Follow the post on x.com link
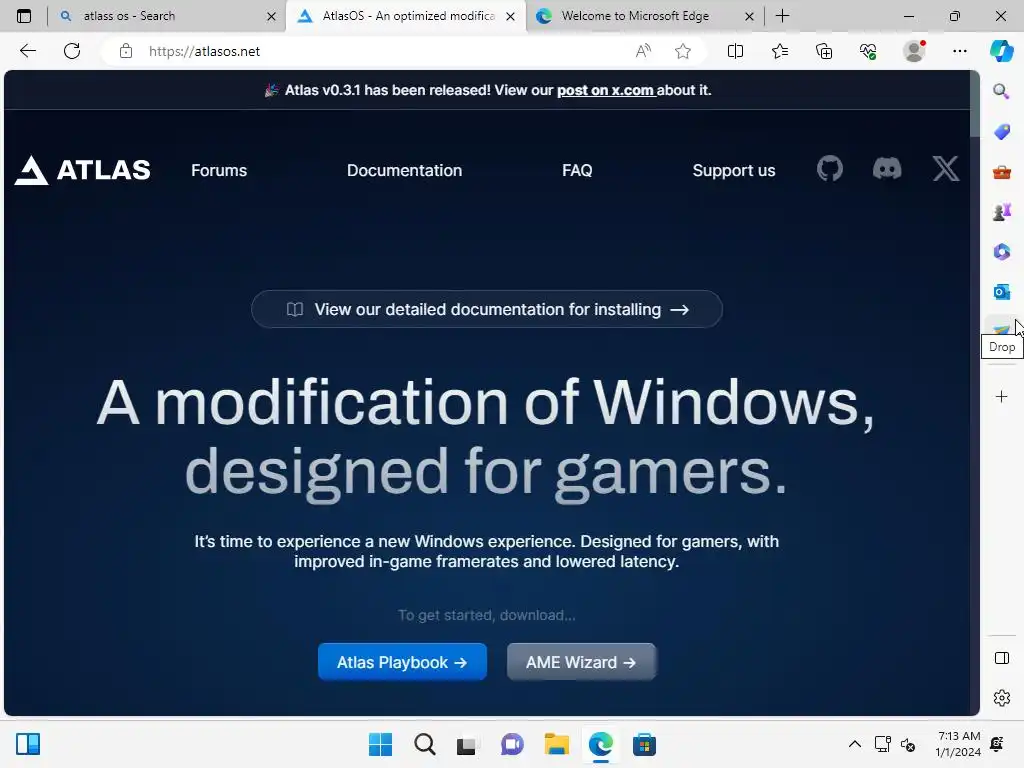1024x768 pixels. 605,90
